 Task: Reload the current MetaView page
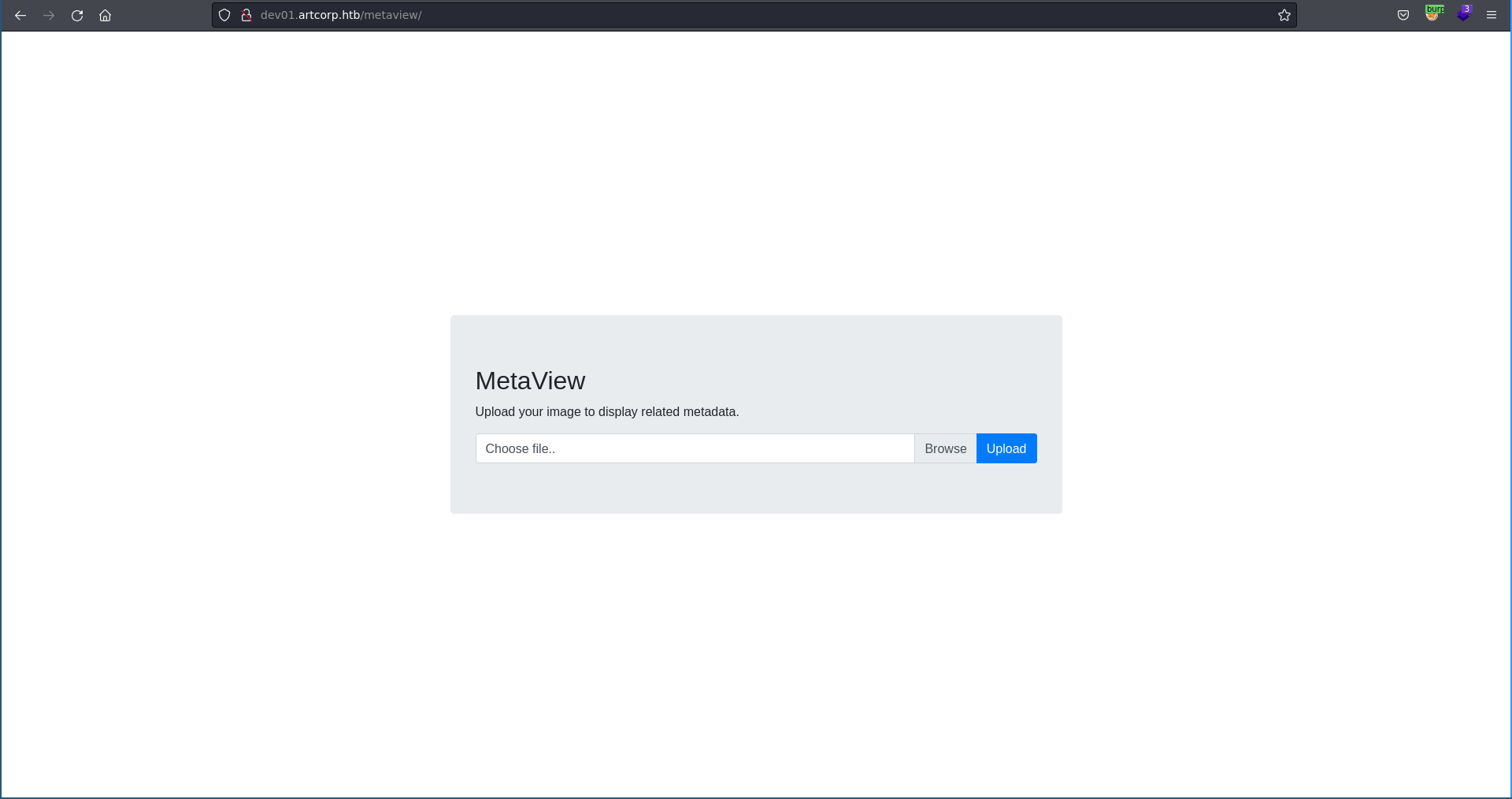click(77, 15)
